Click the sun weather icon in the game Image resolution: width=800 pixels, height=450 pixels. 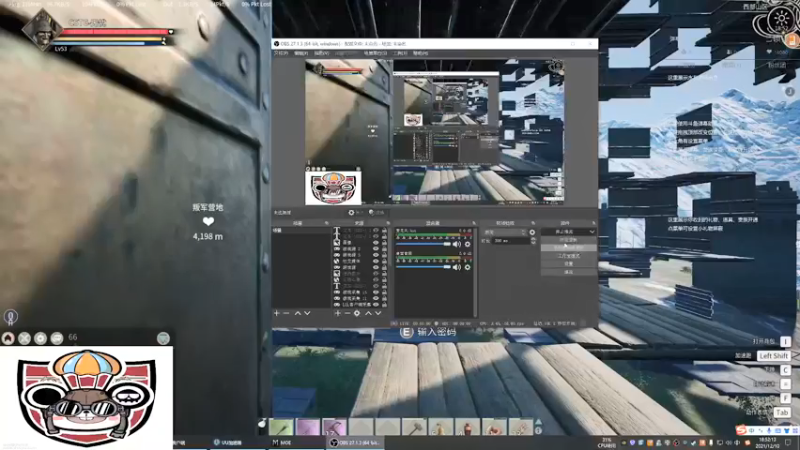[781, 19]
